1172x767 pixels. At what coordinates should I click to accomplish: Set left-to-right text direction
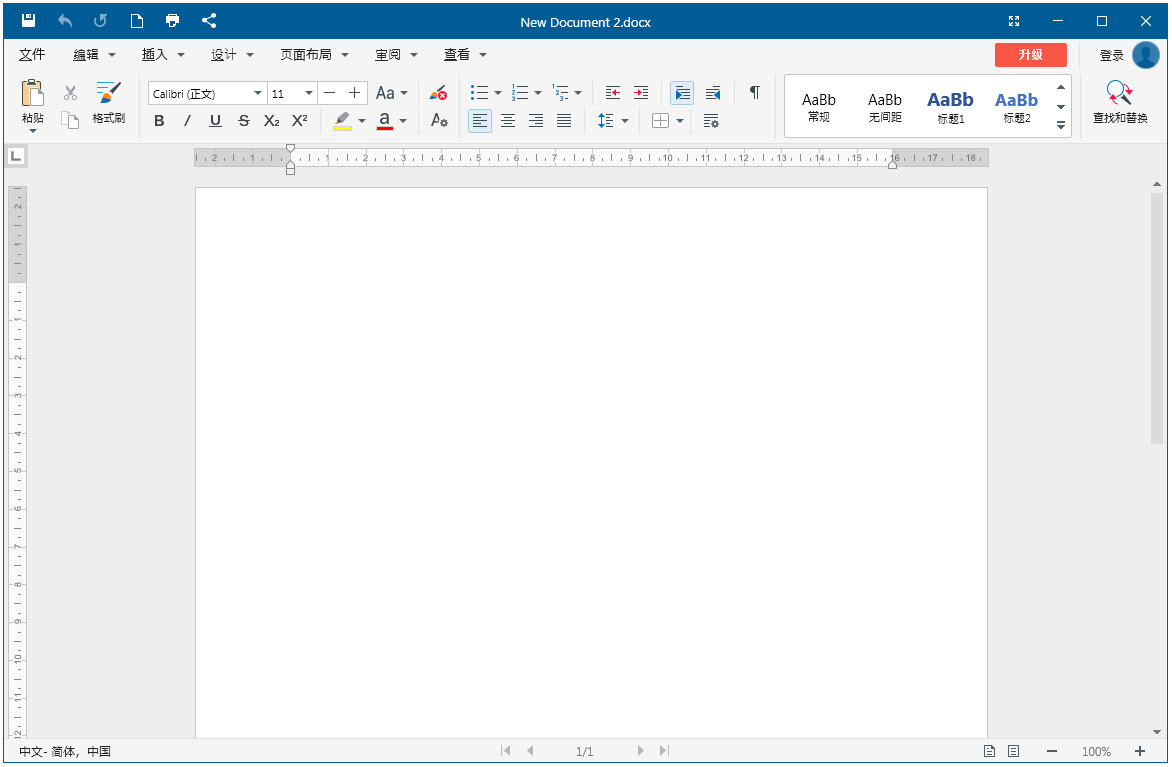[x=682, y=93]
